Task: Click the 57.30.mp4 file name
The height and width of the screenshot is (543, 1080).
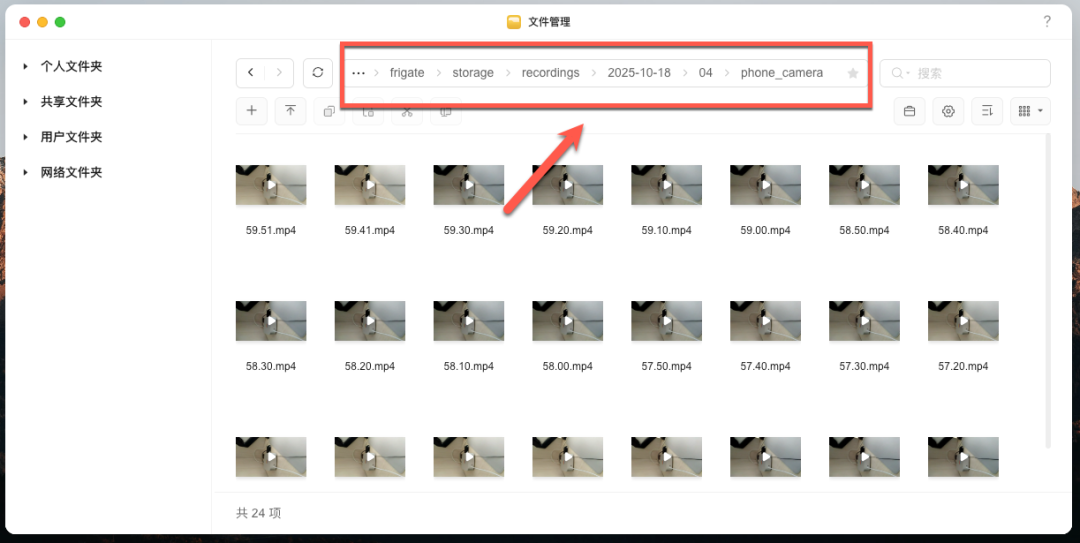Action: tap(864, 366)
